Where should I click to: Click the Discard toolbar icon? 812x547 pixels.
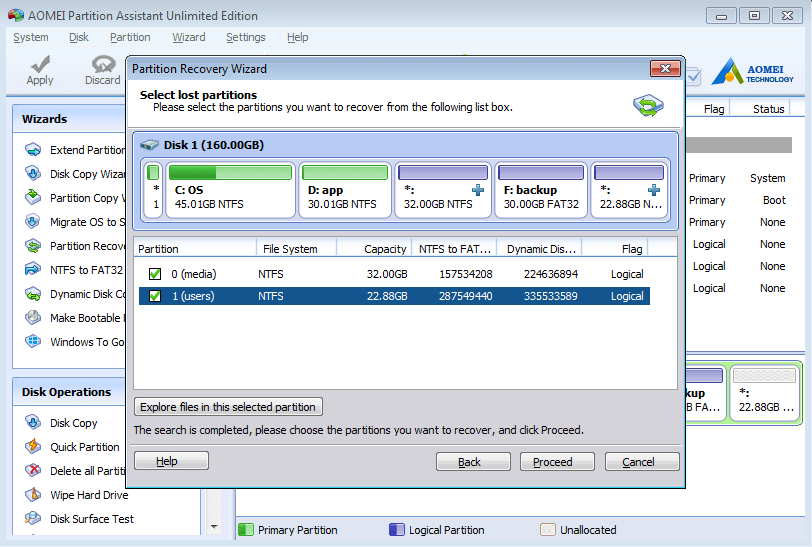(x=103, y=64)
